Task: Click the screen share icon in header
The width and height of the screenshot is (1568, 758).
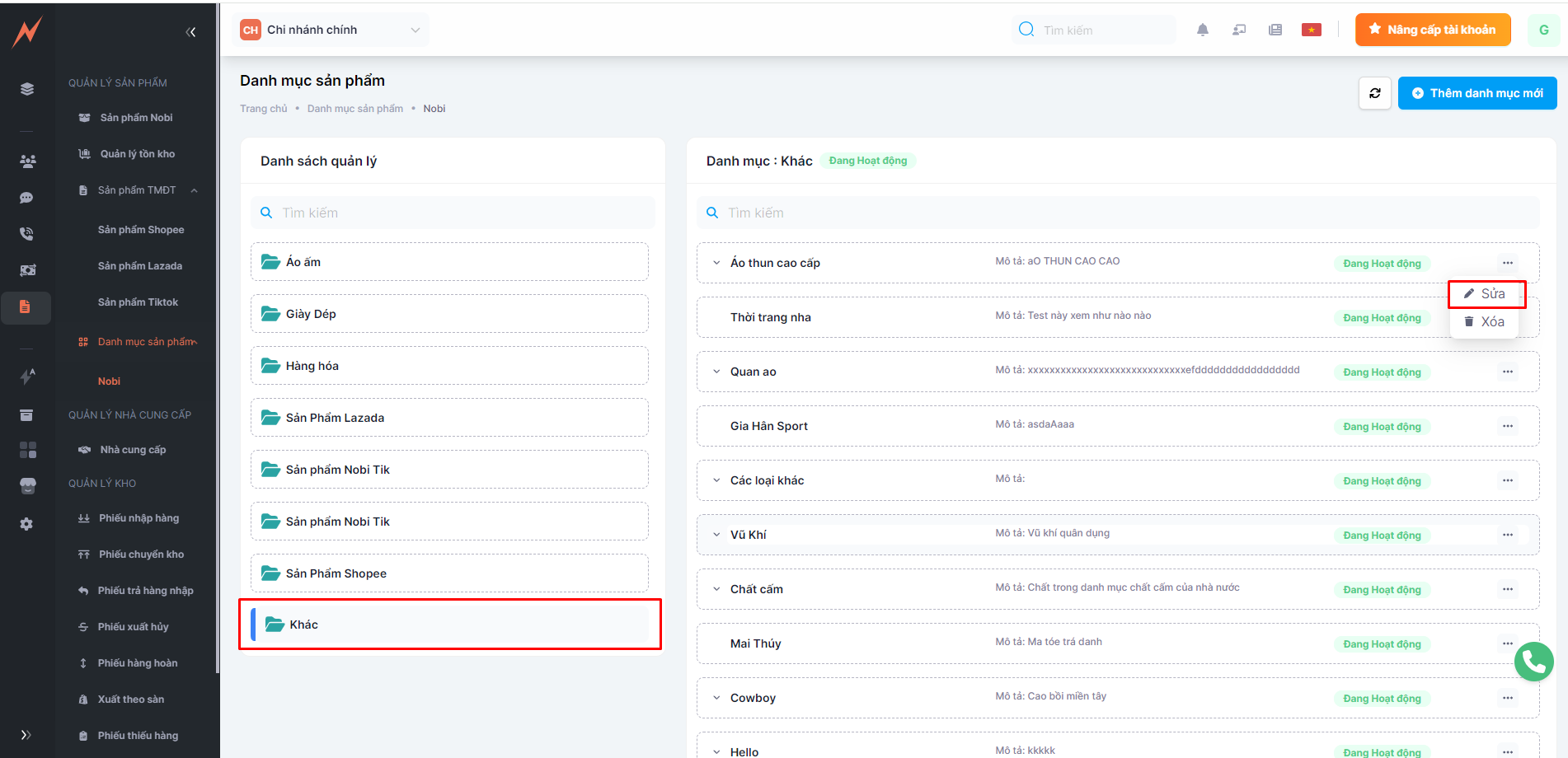Action: (1239, 30)
